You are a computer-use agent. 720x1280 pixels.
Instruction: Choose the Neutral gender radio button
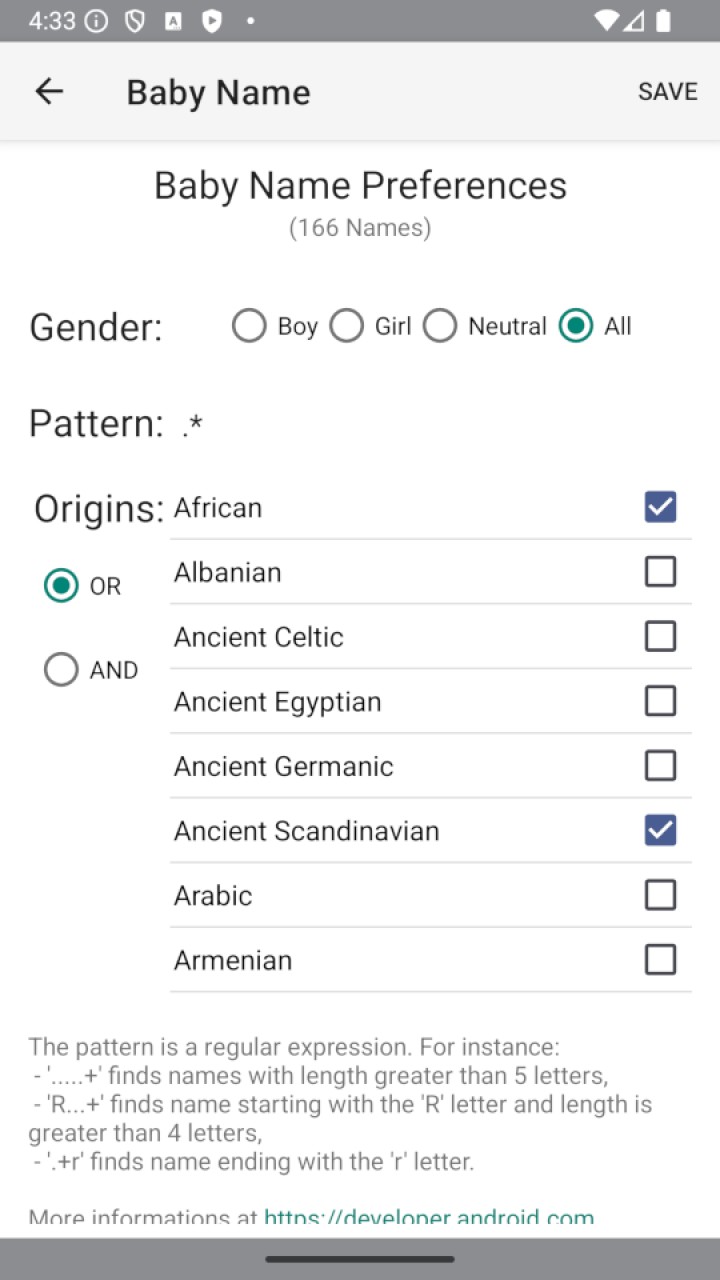pos(485,326)
